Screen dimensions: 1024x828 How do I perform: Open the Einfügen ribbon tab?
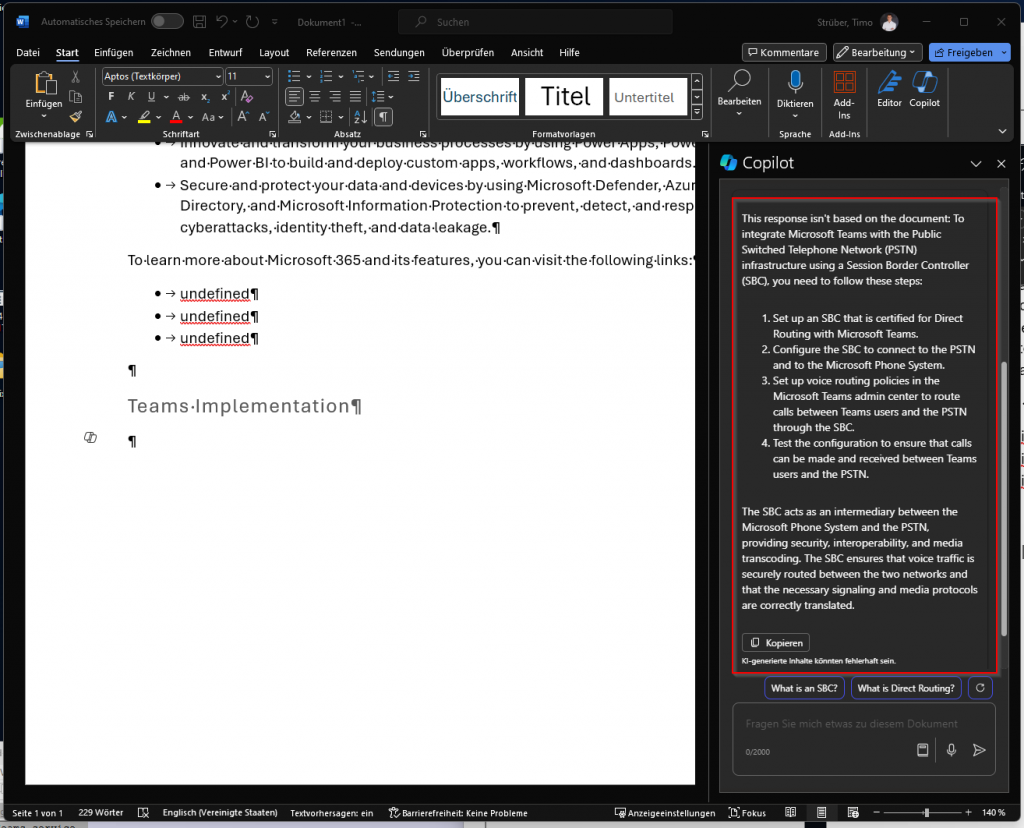[x=113, y=52]
